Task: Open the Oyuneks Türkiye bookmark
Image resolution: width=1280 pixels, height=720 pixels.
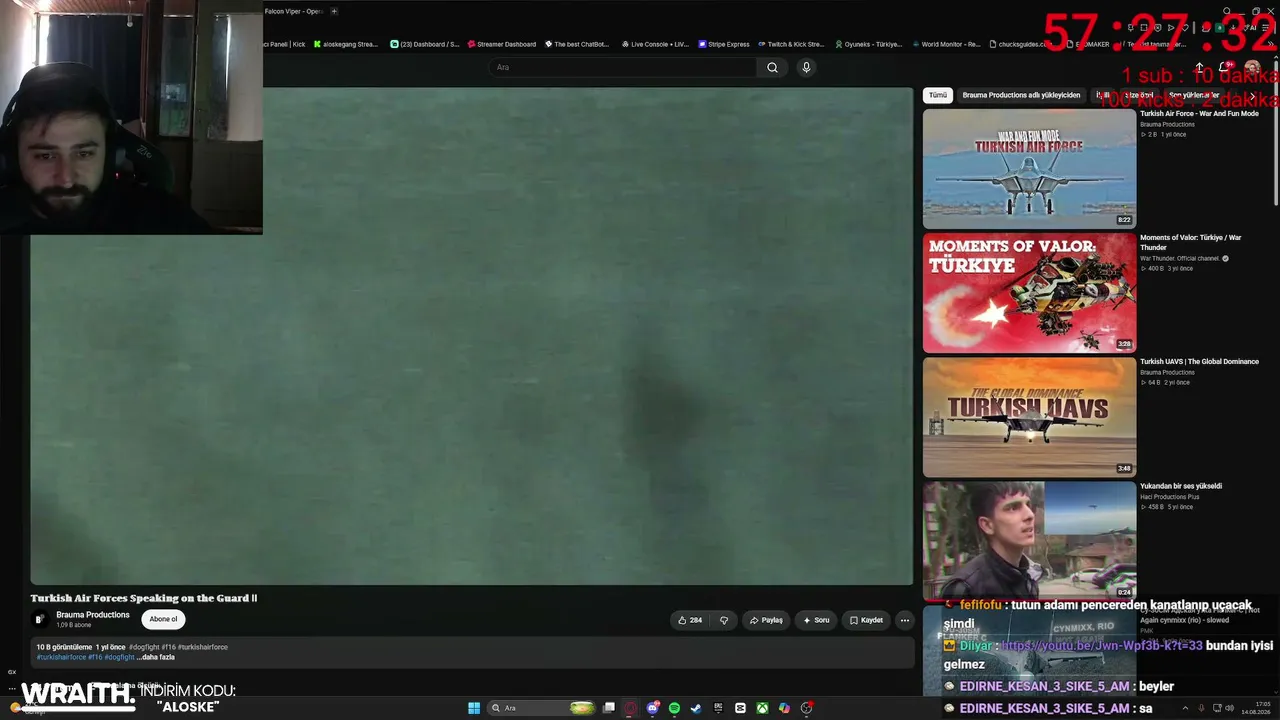Action: pos(868,44)
